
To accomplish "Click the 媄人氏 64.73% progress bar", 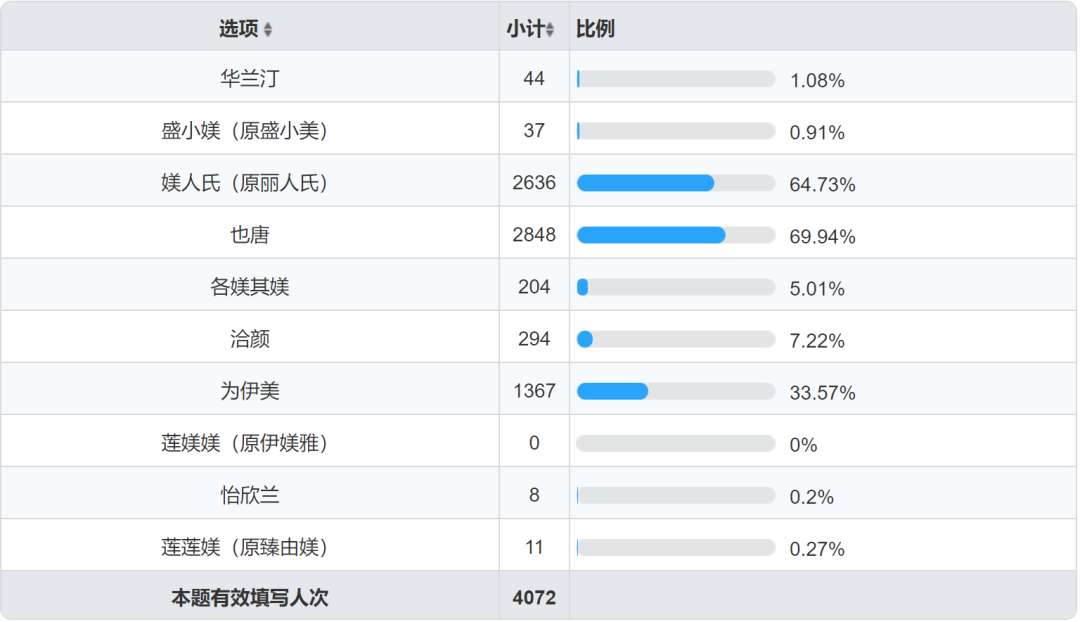I will pos(676,183).
